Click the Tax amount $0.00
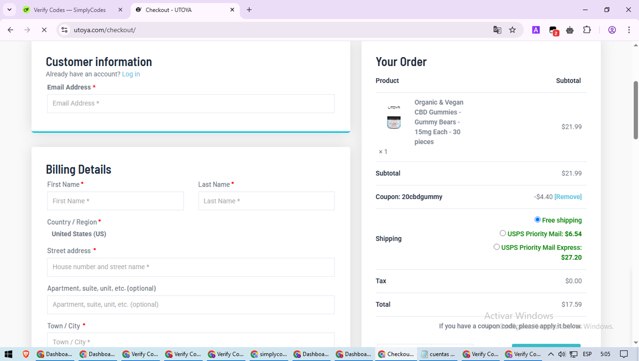 click(573, 281)
